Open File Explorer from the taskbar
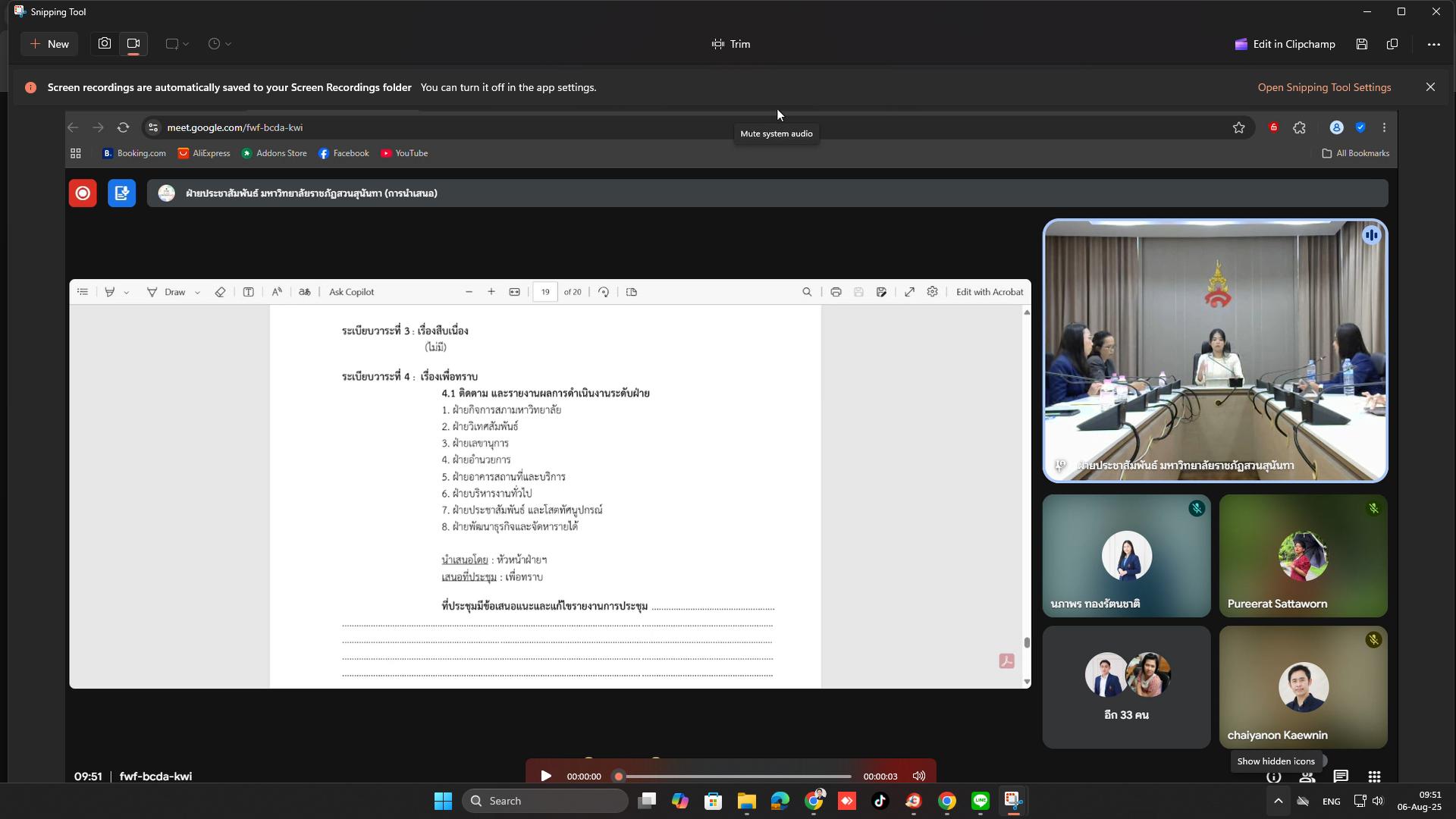The width and height of the screenshot is (1456, 819). point(746,801)
